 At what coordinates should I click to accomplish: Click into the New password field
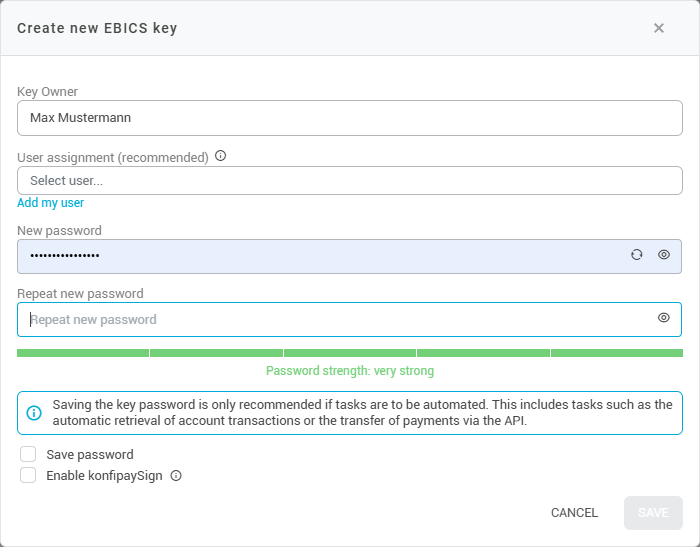point(320,256)
